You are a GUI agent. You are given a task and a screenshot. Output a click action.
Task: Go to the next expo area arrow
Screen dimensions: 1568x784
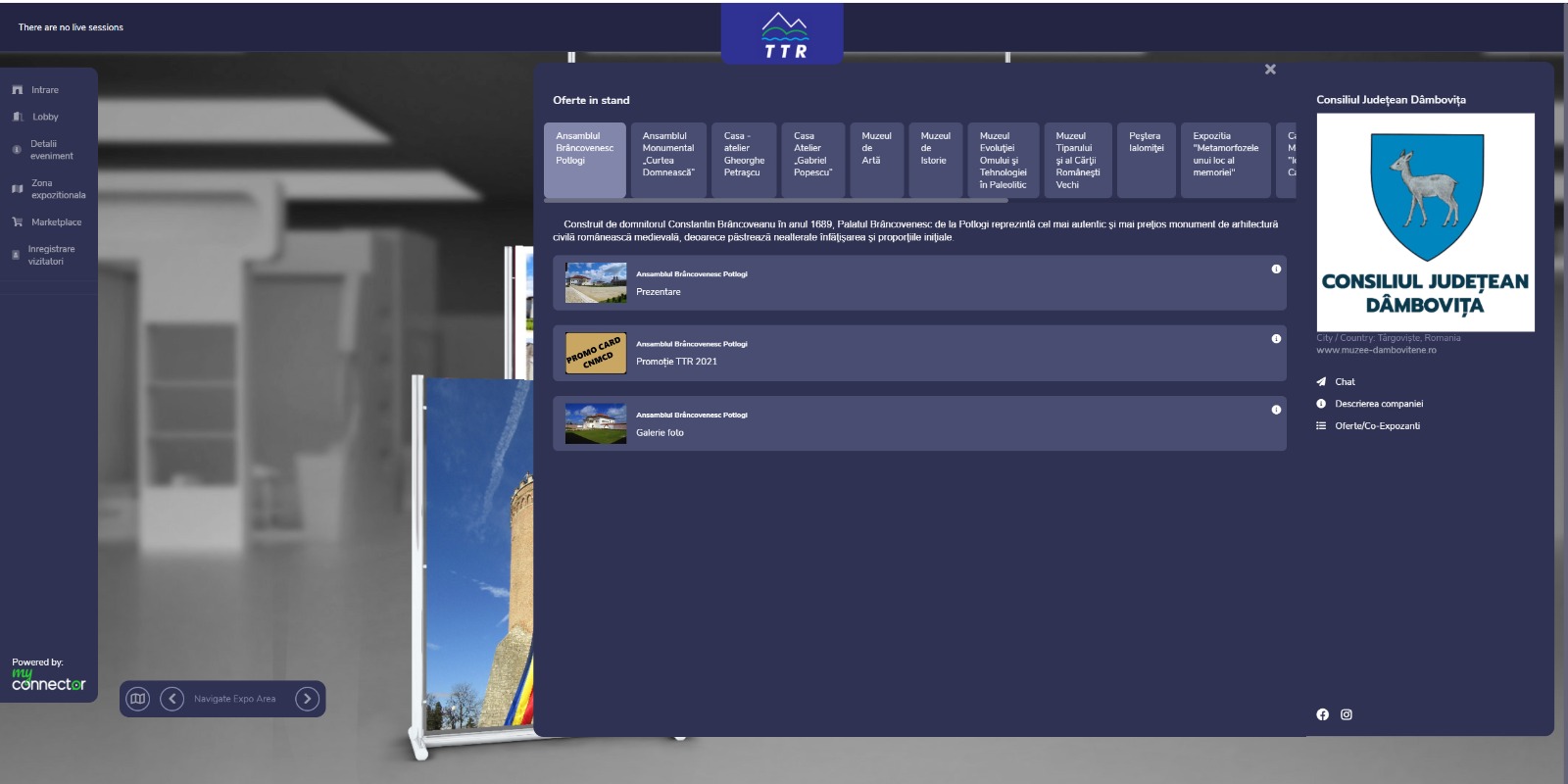pos(307,699)
